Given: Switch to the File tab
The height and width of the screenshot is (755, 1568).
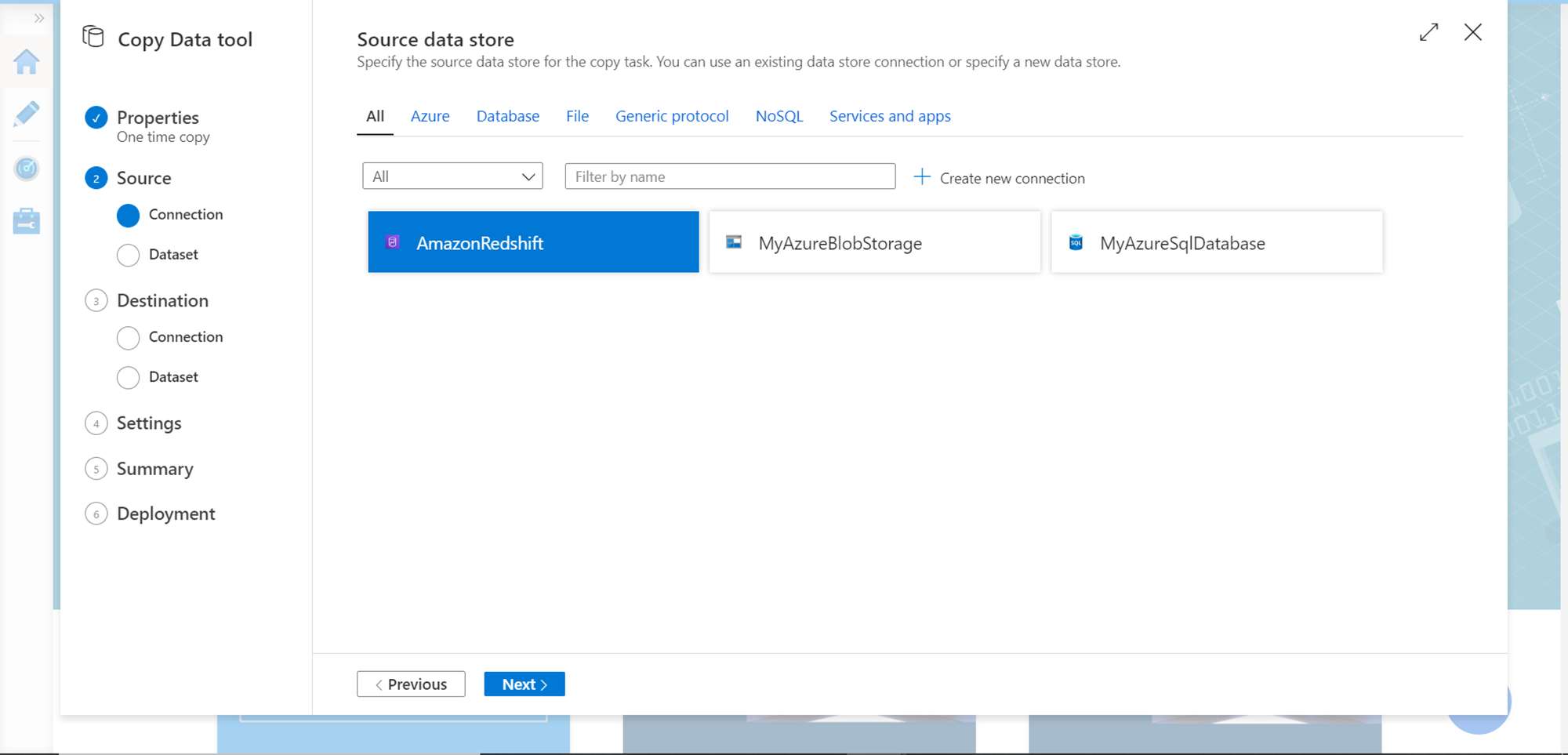Looking at the screenshot, I should coord(578,116).
